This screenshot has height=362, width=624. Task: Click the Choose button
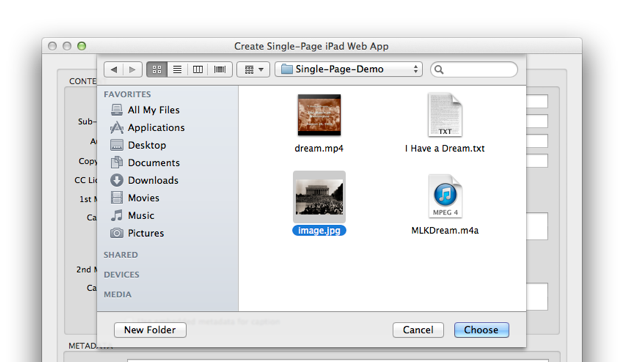pyautogui.click(x=481, y=330)
